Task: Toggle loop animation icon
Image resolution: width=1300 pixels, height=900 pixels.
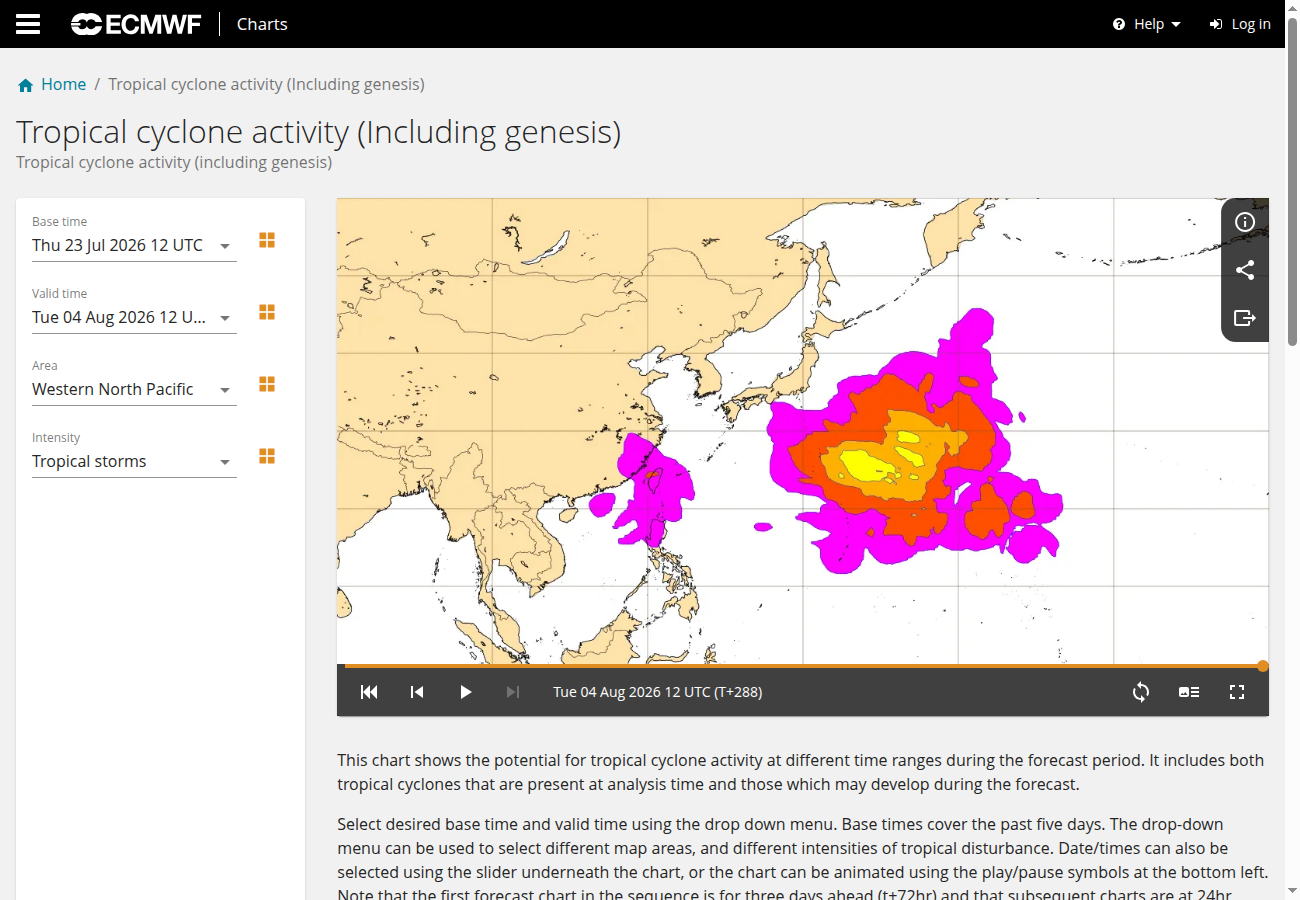Action: point(1141,692)
